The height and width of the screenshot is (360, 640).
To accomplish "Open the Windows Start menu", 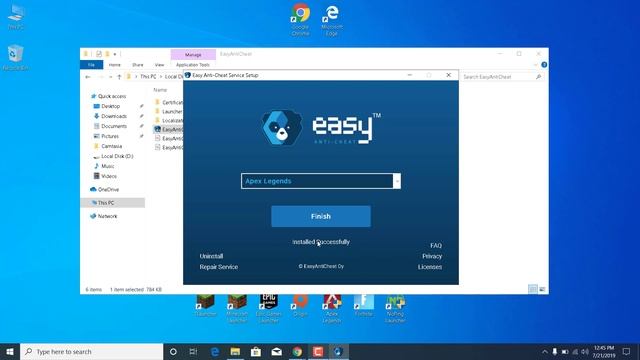I will (10, 351).
